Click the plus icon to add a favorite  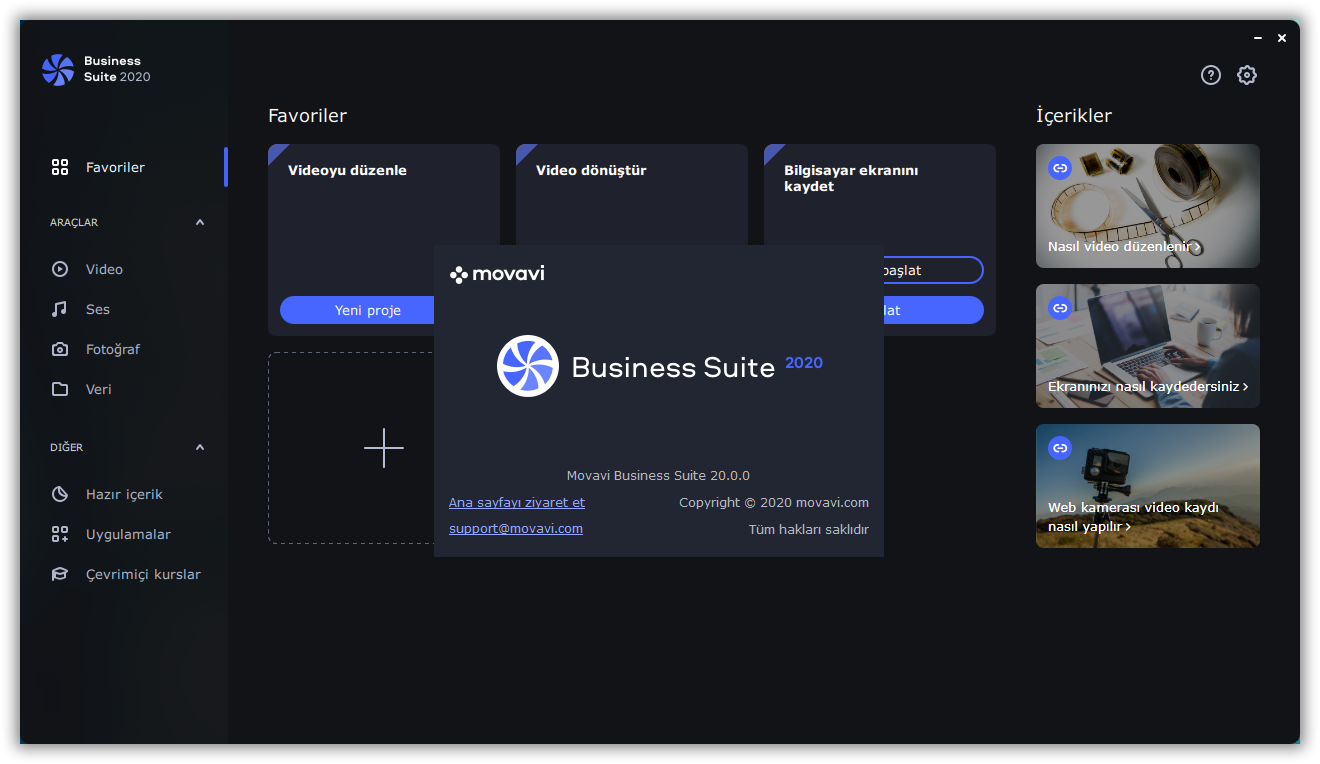coord(384,448)
